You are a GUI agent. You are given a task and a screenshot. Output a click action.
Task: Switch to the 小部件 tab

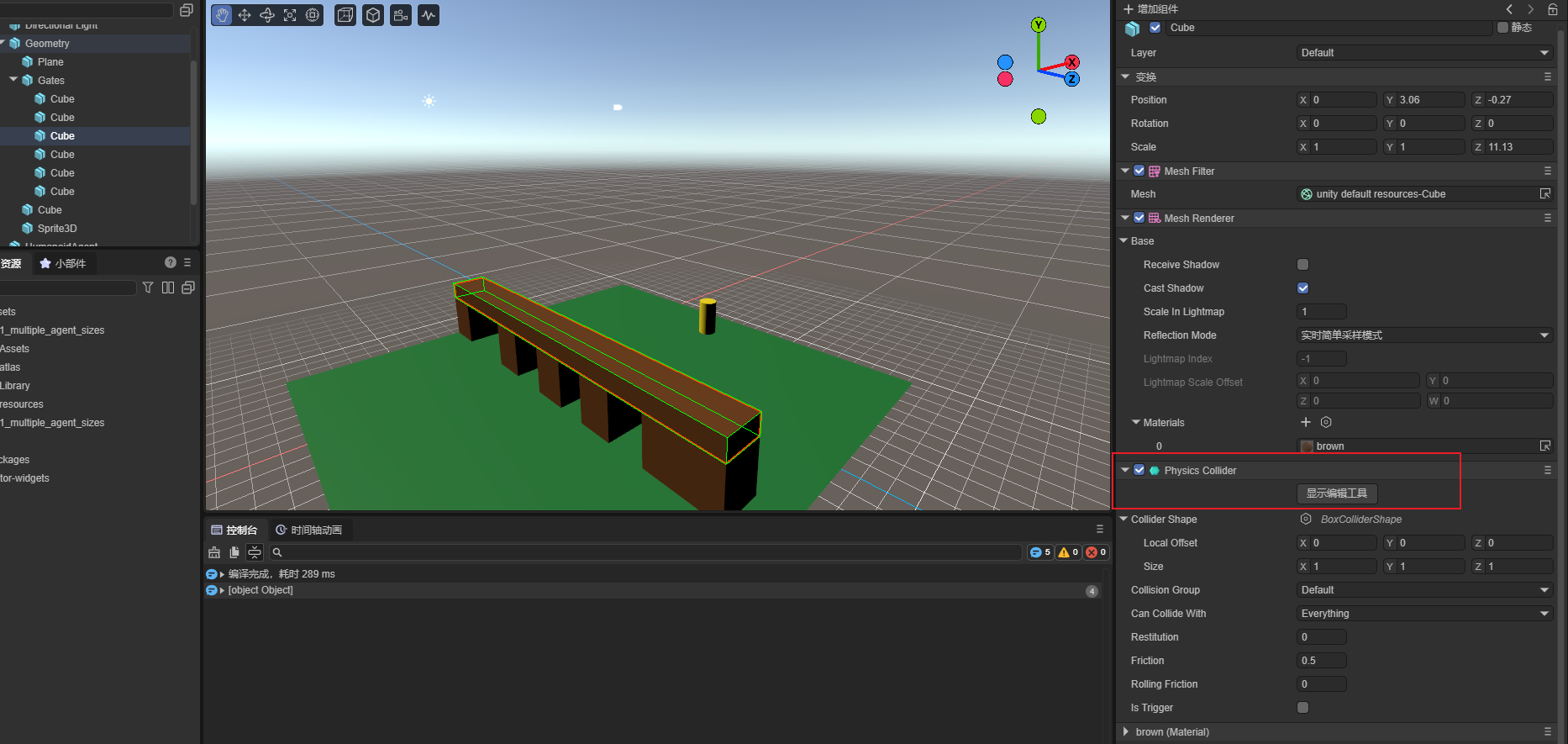pos(63,263)
